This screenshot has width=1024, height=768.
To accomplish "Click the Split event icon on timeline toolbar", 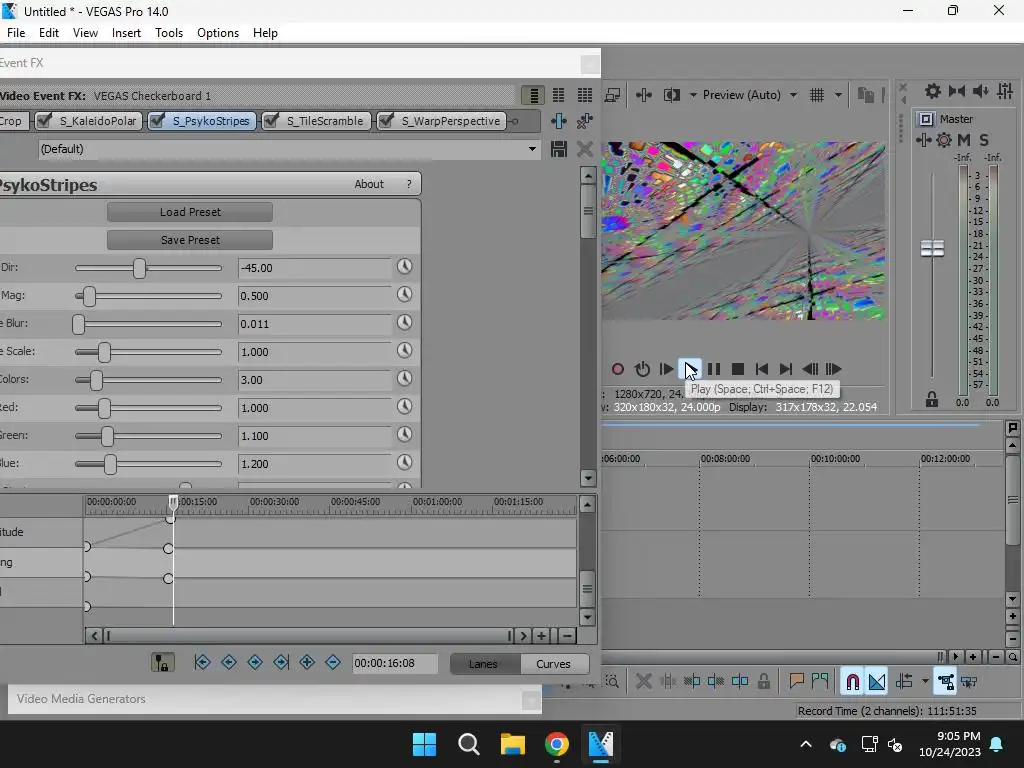I will pos(740,682).
